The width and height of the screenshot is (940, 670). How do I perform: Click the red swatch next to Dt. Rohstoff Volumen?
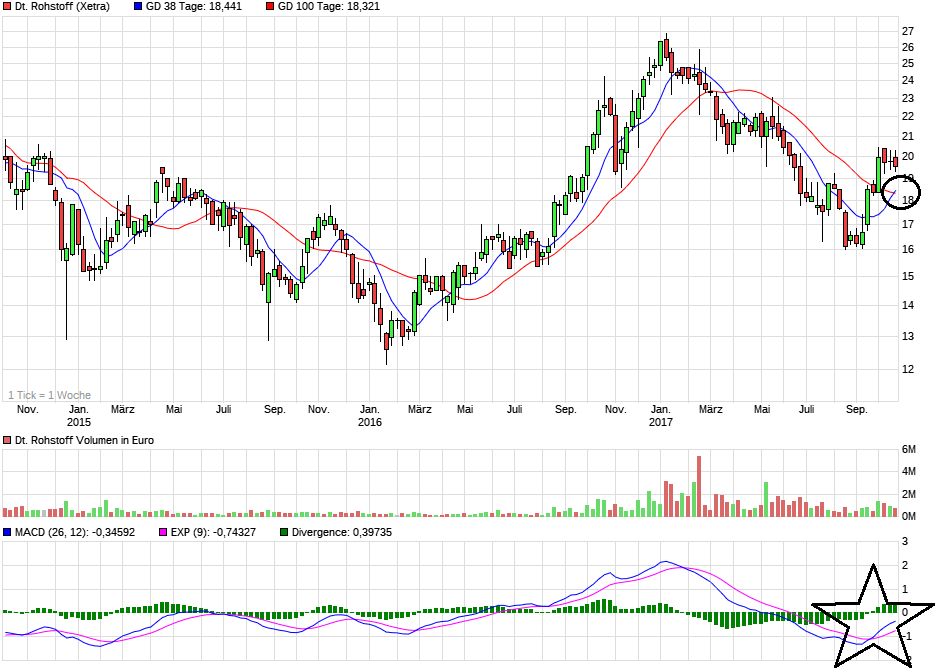pyautogui.click(x=7, y=440)
